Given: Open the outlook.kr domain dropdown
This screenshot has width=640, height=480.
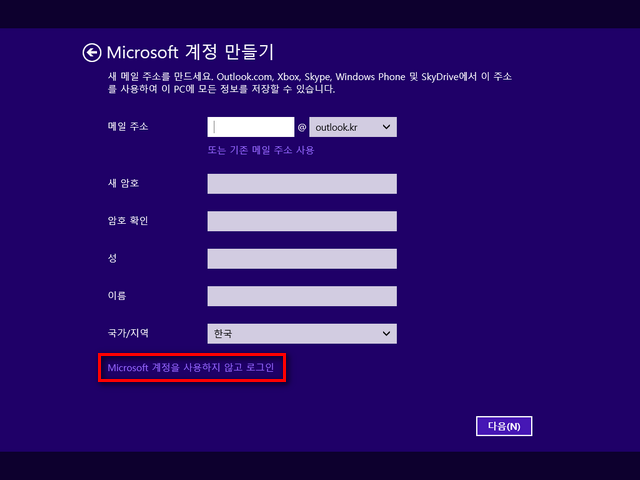Looking at the screenshot, I should tap(353, 127).
